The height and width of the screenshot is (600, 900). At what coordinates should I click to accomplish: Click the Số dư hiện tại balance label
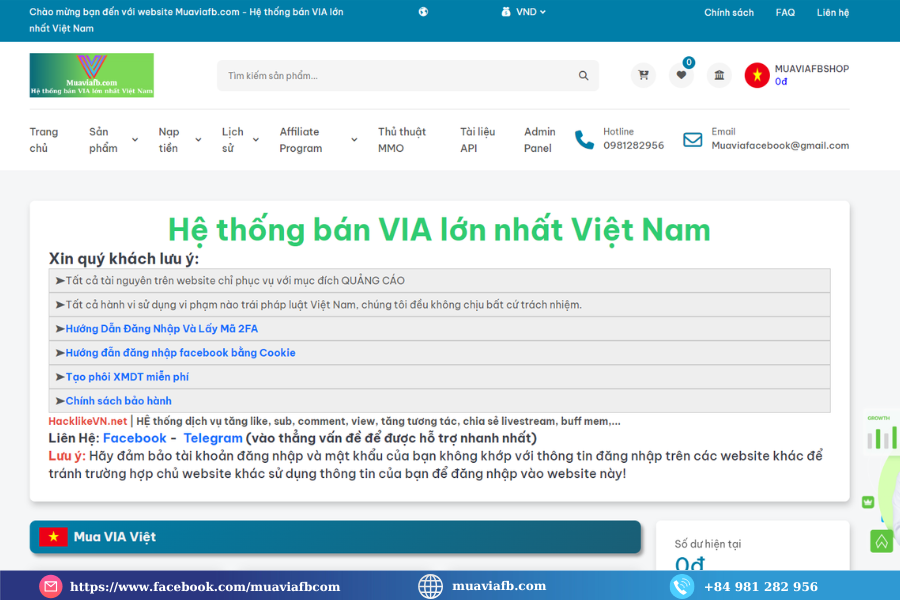click(707, 544)
